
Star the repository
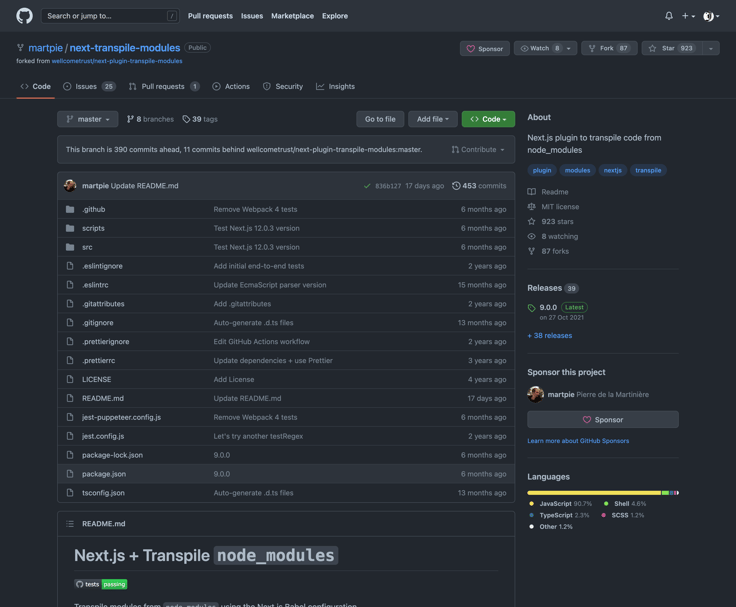click(672, 48)
